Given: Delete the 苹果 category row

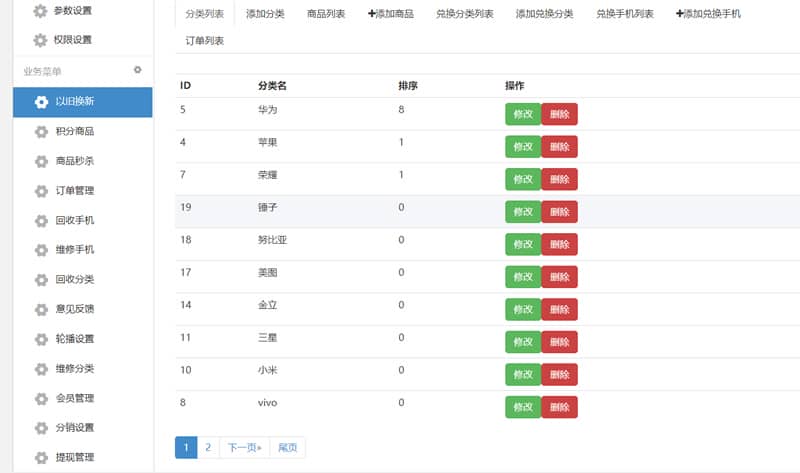Looking at the screenshot, I should (x=560, y=146).
